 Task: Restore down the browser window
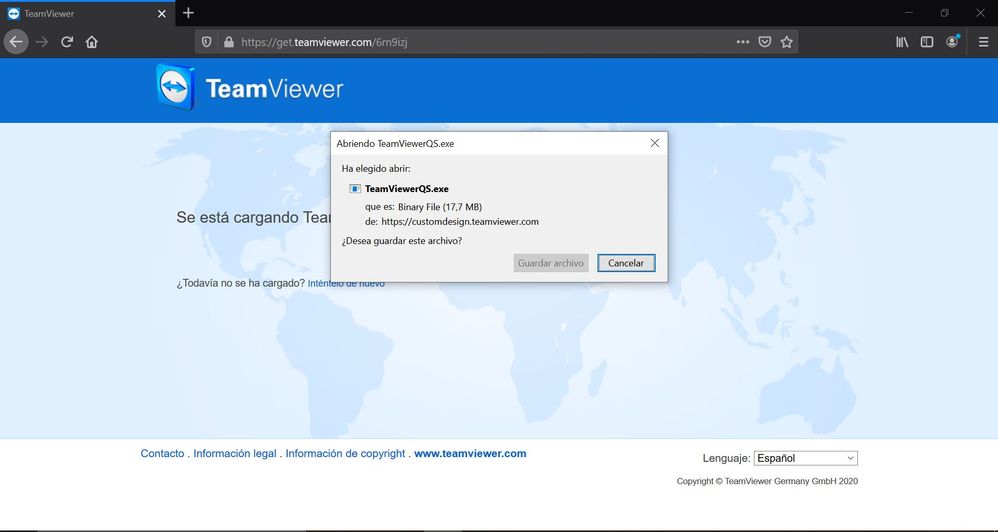[945, 13]
